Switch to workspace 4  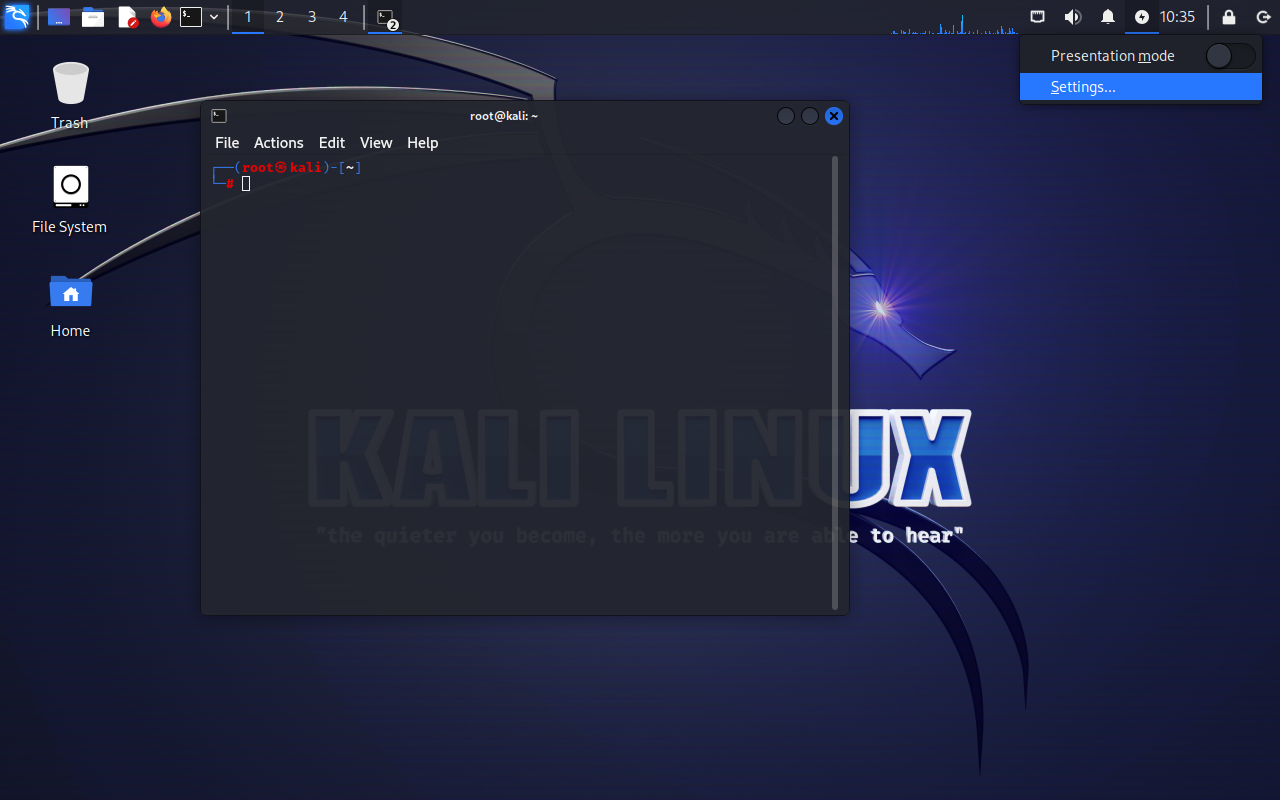[x=343, y=17]
